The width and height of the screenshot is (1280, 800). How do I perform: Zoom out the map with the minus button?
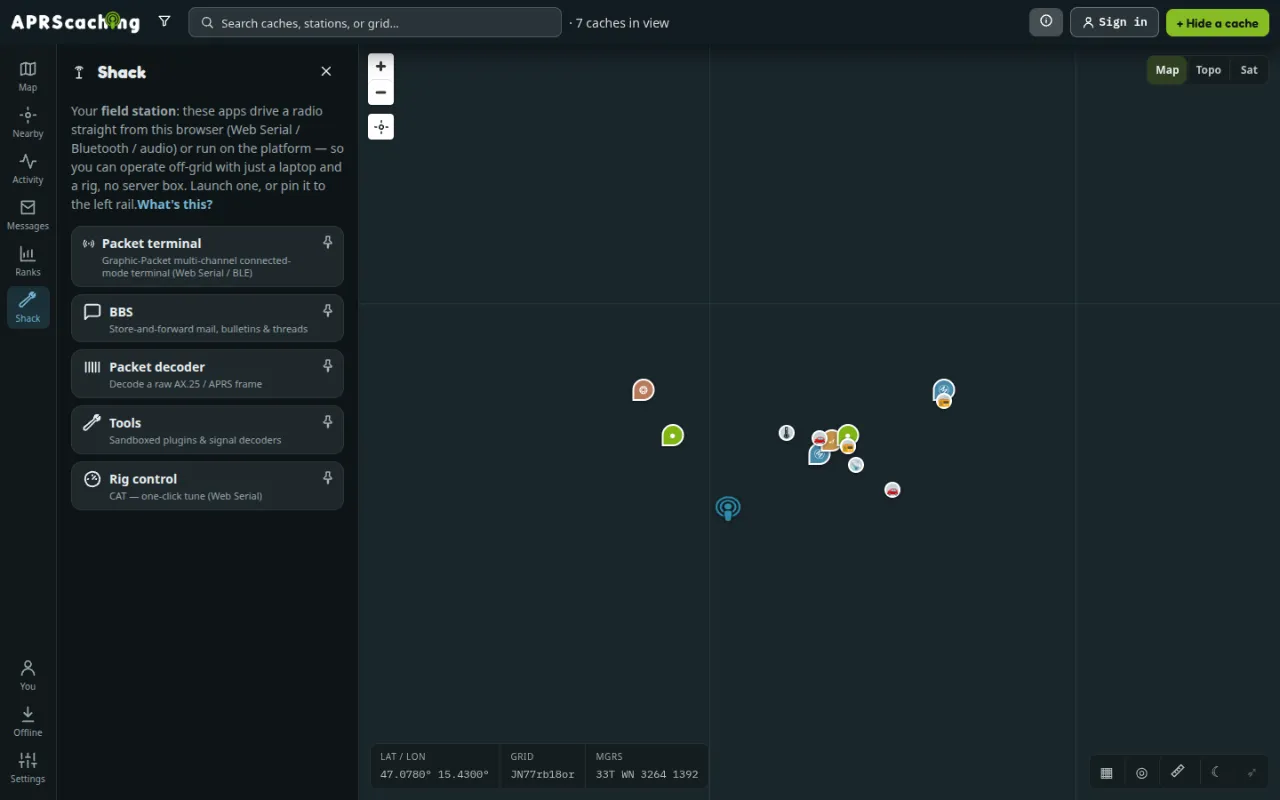[x=381, y=92]
